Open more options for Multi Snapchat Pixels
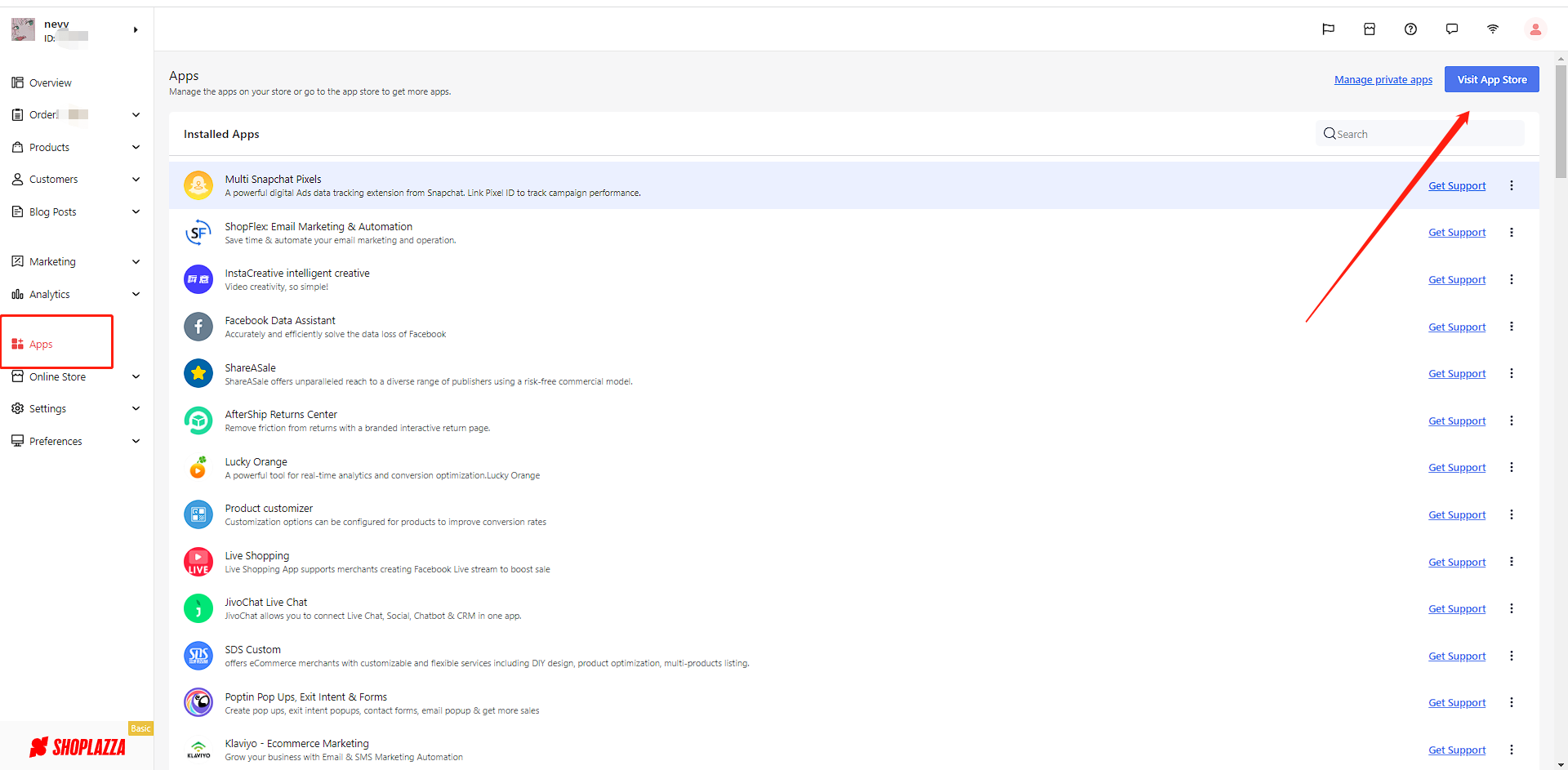Viewport: 1568px width, 770px height. (1512, 185)
